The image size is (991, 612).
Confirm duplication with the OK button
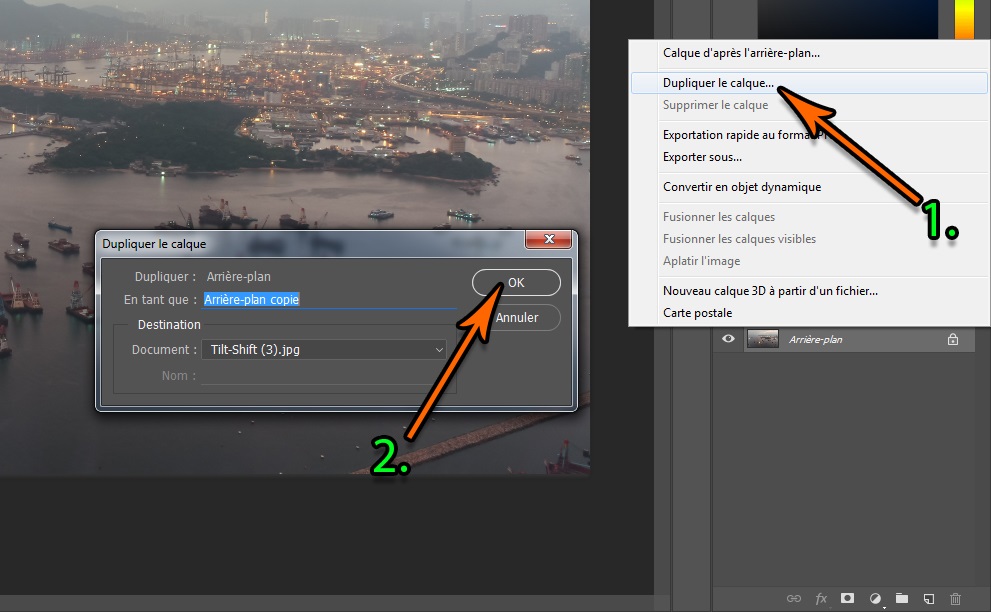point(516,283)
